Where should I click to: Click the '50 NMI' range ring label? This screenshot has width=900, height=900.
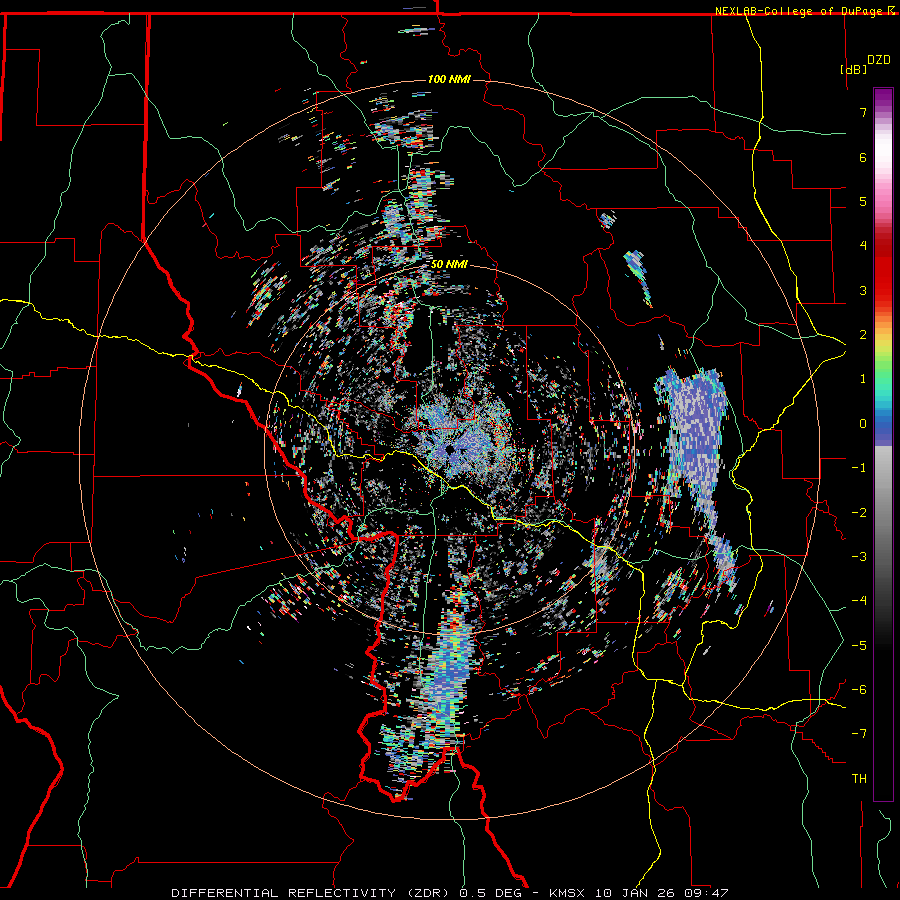449,264
